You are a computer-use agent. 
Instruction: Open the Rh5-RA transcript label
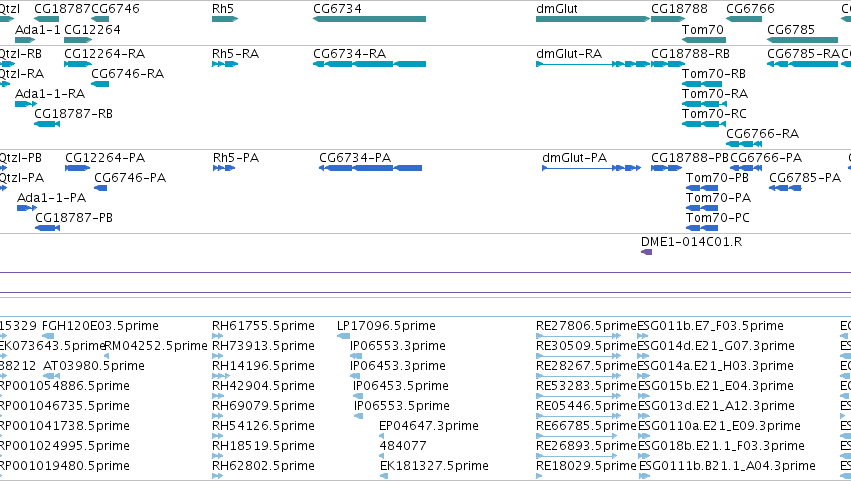236,54
